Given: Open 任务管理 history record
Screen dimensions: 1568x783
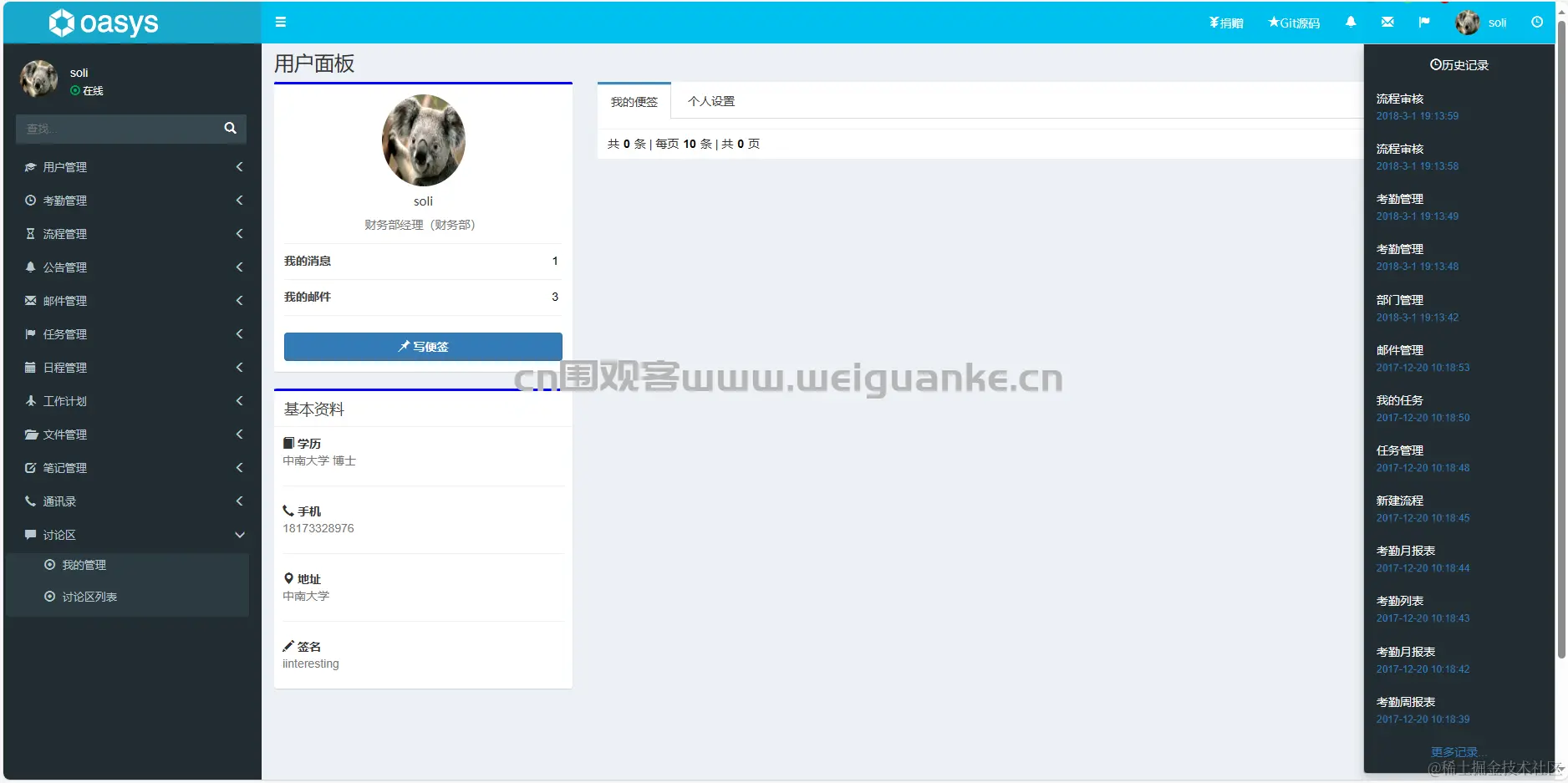Looking at the screenshot, I should click(1400, 450).
